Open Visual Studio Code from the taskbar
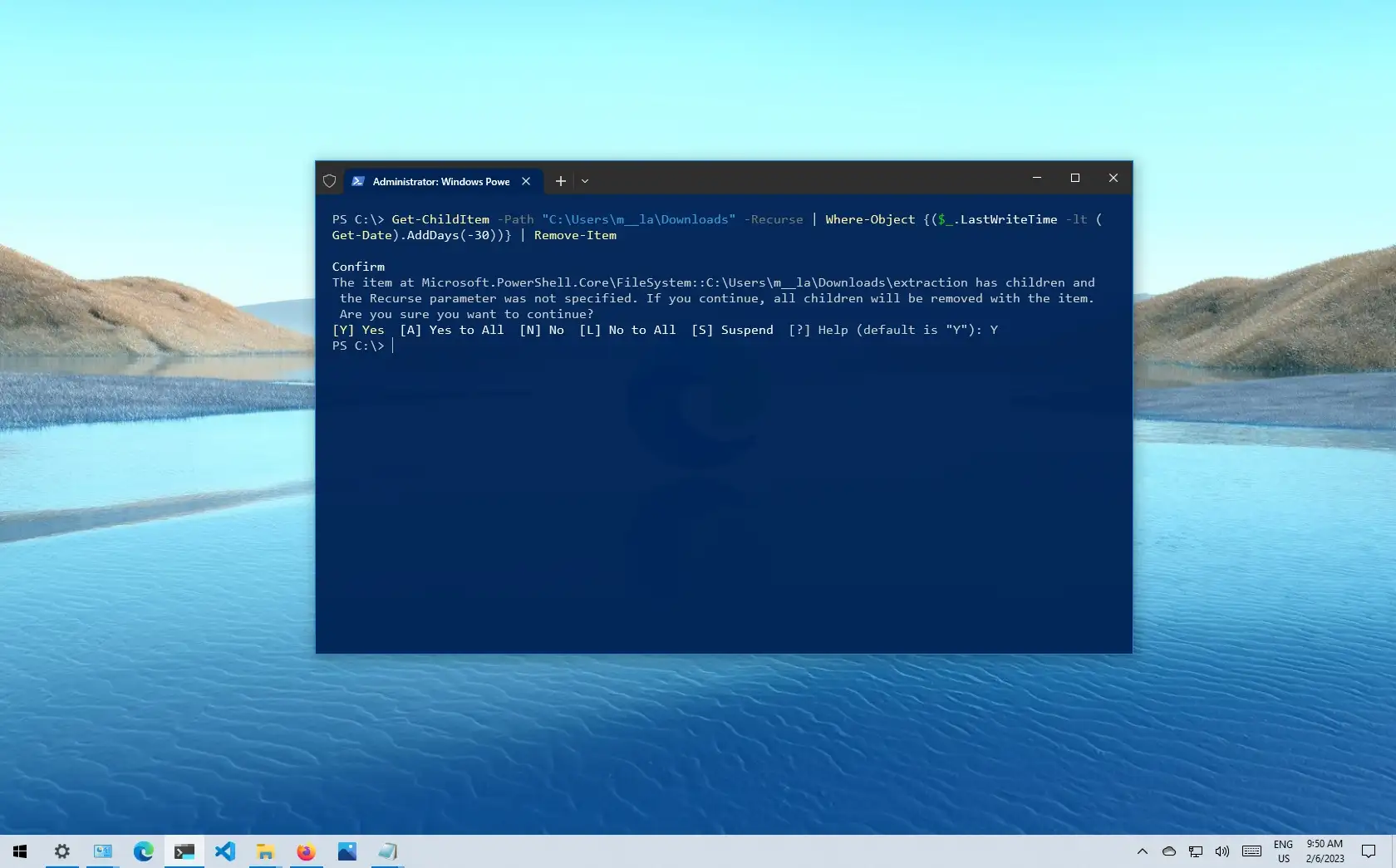Viewport: 1396px width, 868px height. click(225, 851)
